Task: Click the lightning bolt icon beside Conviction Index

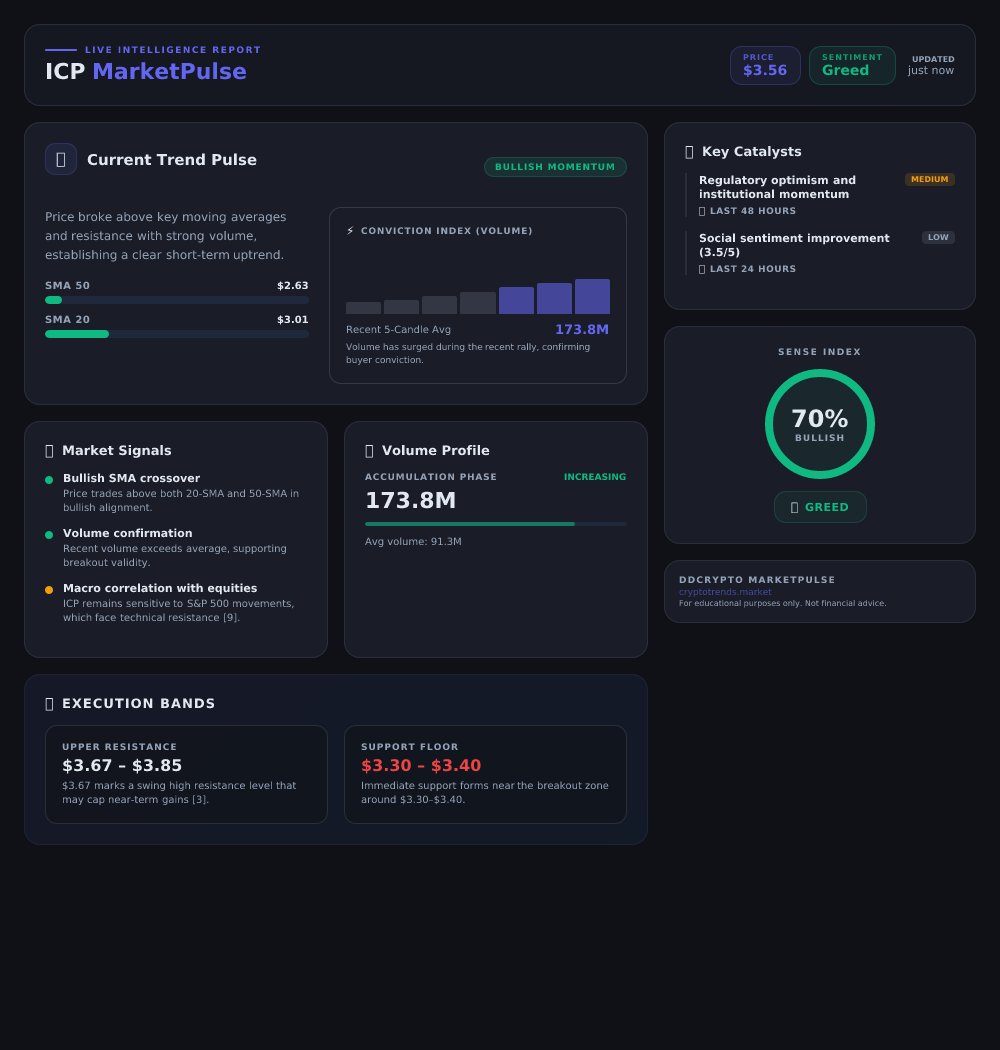Action: click(350, 231)
